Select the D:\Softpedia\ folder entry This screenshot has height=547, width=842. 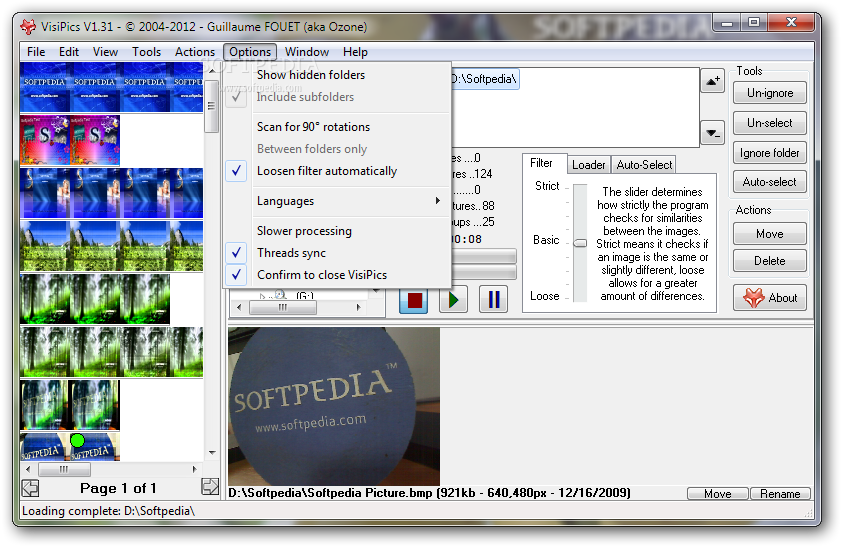click(x=485, y=79)
